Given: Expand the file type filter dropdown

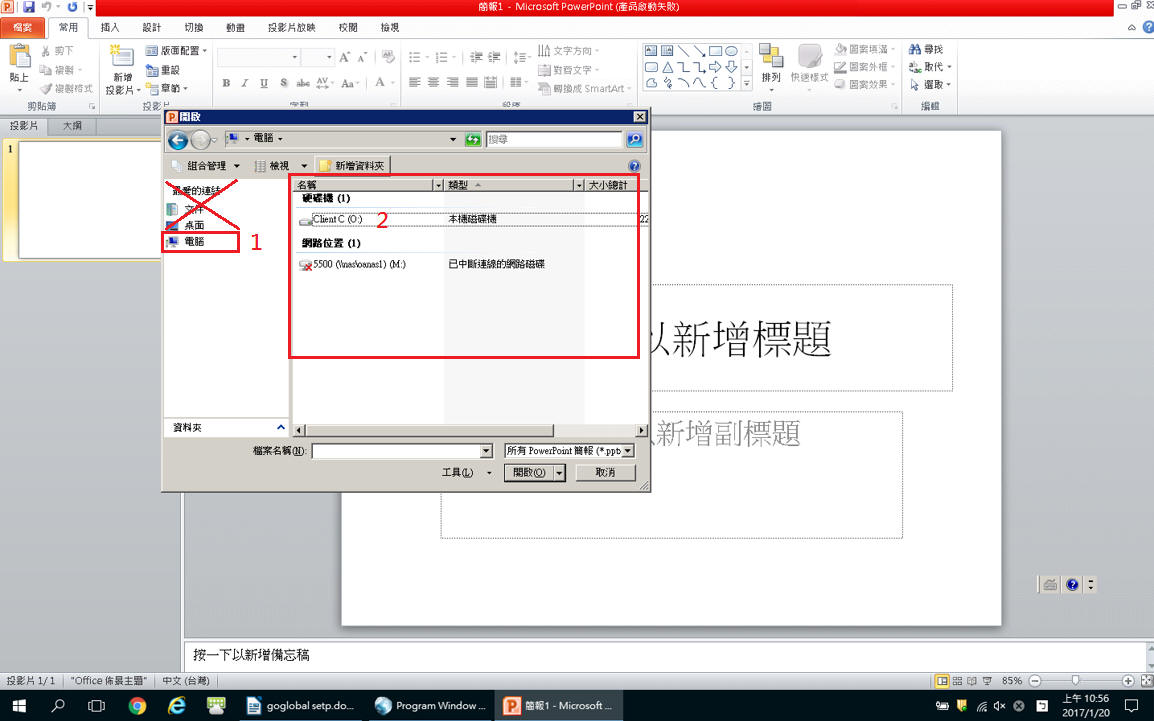Looking at the screenshot, I should [x=627, y=451].
